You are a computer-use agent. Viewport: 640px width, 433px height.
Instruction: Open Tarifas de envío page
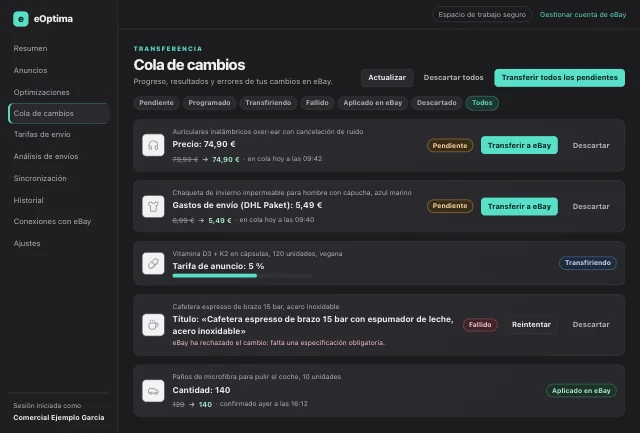click(x=42, y=134)
